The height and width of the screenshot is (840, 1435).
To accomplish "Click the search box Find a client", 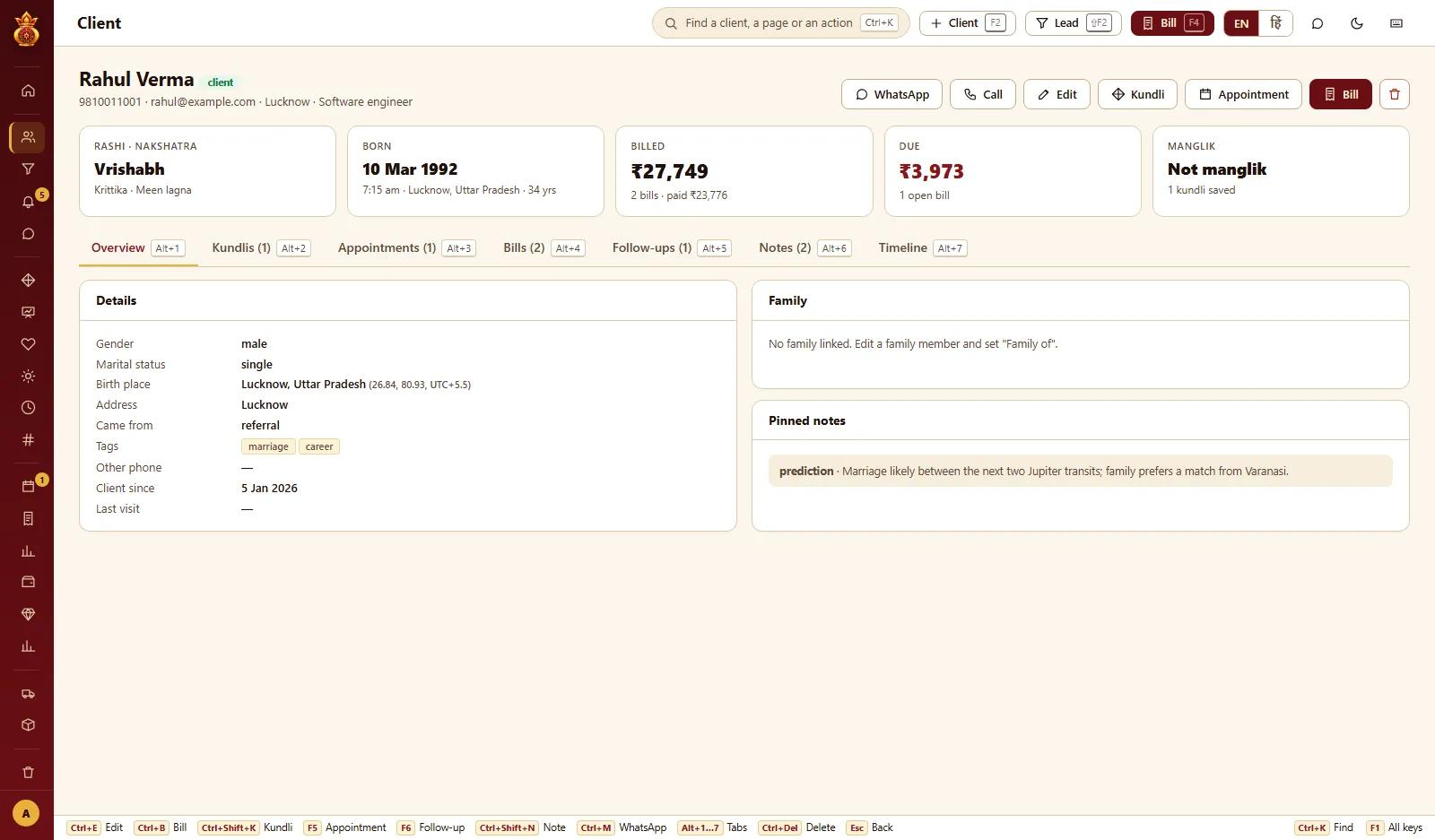I will [780, 23].
